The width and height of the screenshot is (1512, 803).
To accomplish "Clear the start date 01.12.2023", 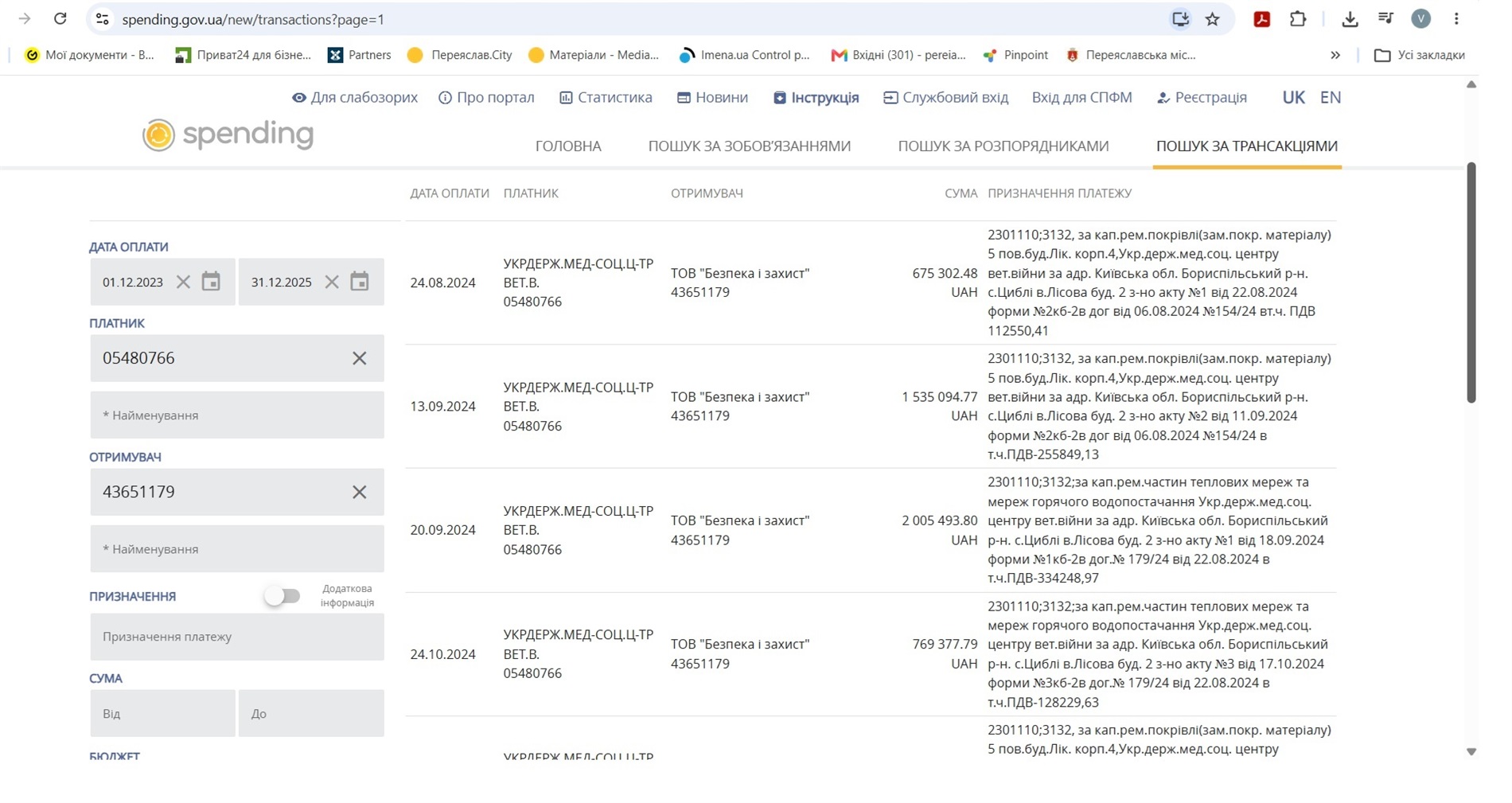I will click(183, 282).
